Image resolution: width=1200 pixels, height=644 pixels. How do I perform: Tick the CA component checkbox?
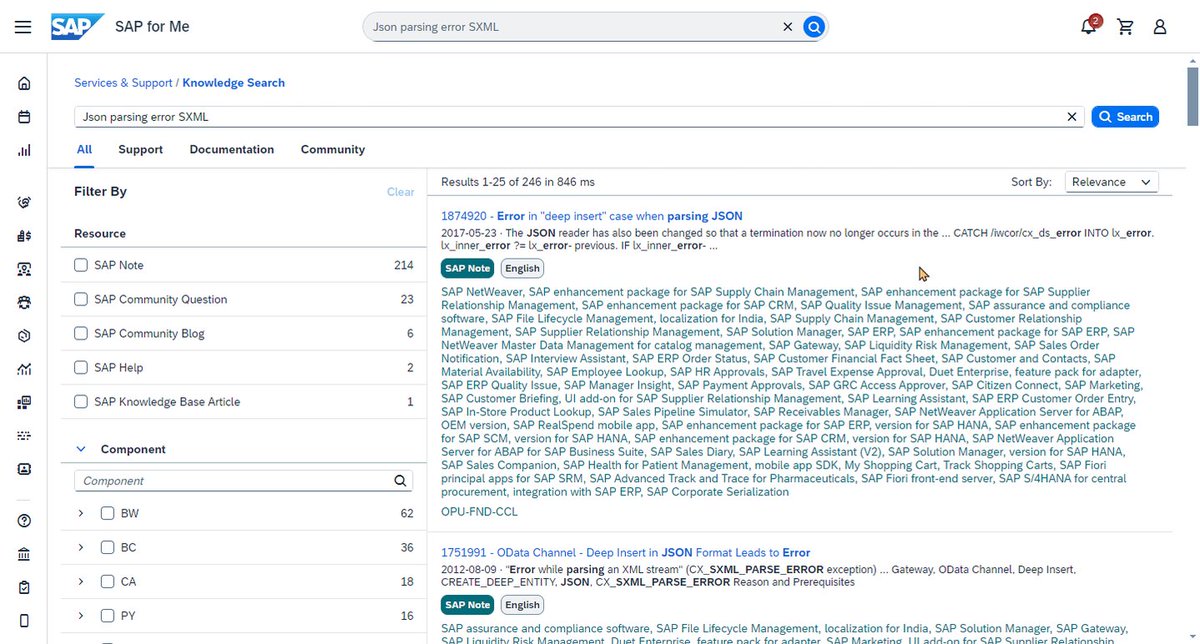107,581
